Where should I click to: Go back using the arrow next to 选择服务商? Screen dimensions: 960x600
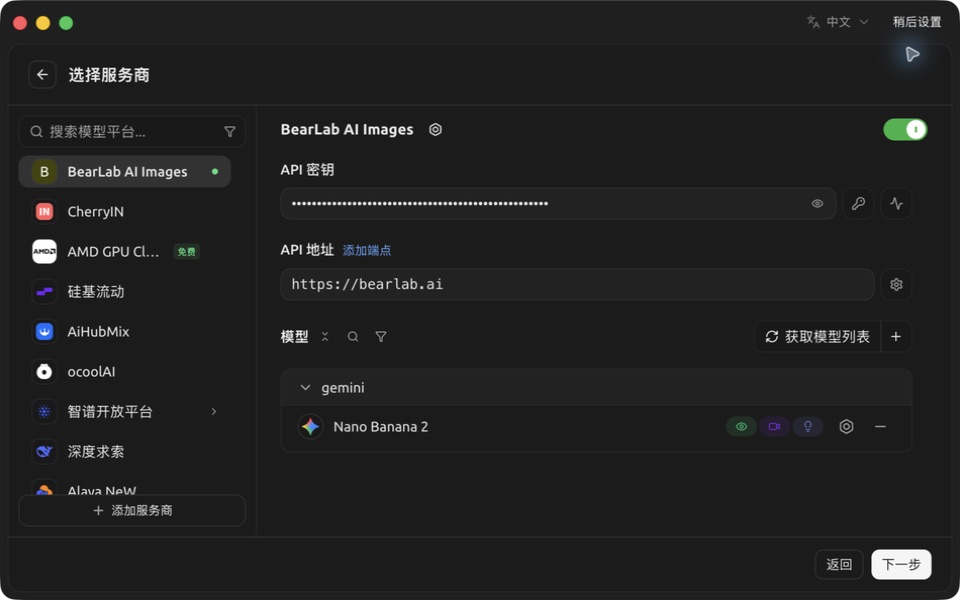pyautogui.click(x=42, y=75)
